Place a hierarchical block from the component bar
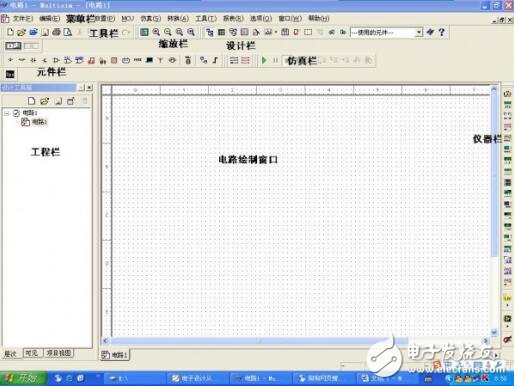The image size is (514, 386). pos(203,60)
